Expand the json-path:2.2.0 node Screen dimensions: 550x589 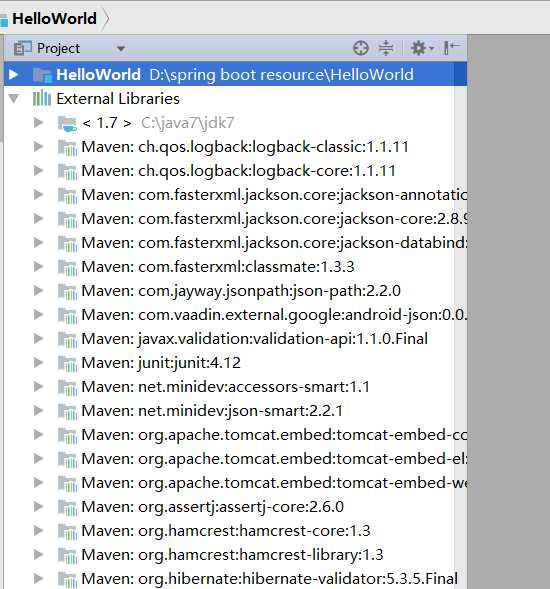[38, 291]
